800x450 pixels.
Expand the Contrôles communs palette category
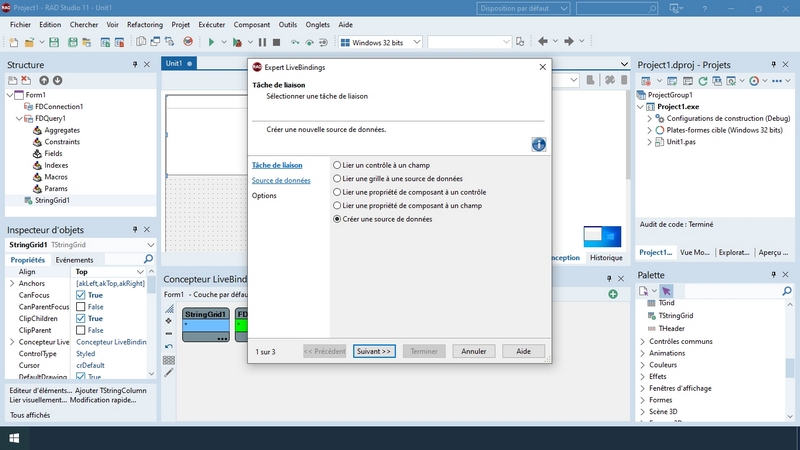tap(641, 341)
